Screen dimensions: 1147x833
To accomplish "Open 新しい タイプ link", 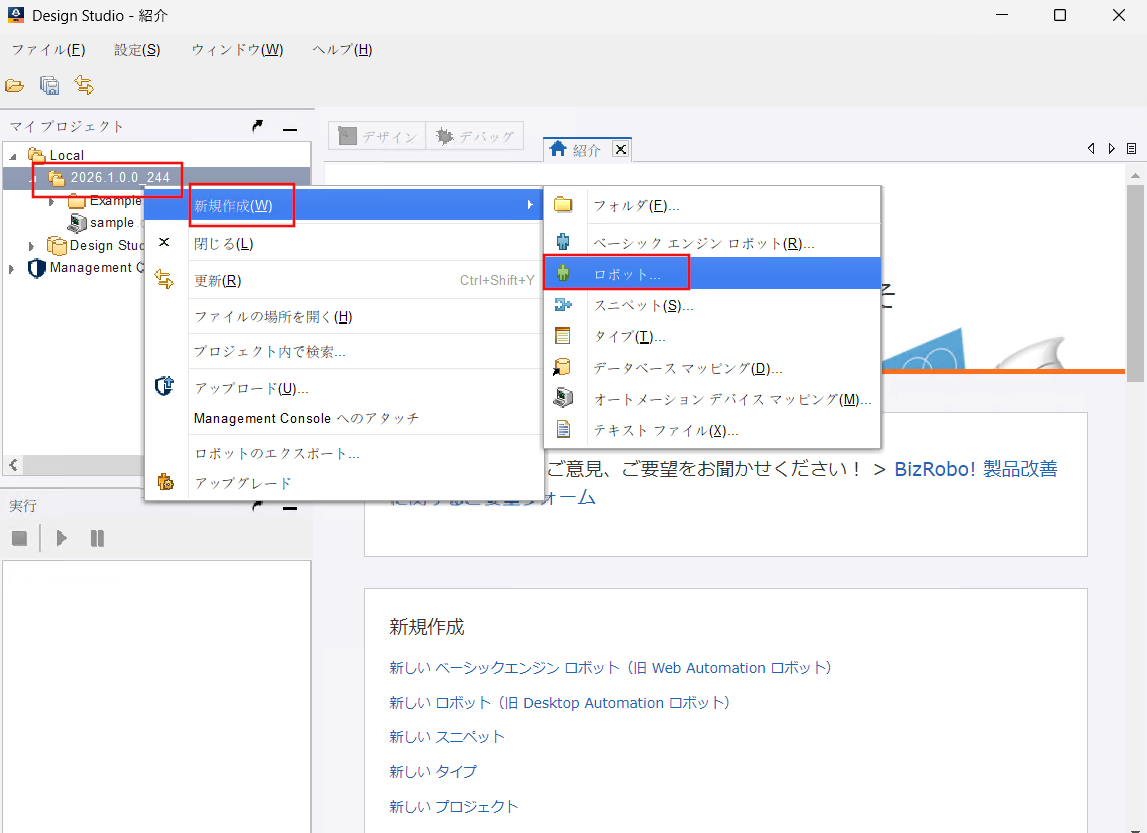I will click(x=433, y=772).
